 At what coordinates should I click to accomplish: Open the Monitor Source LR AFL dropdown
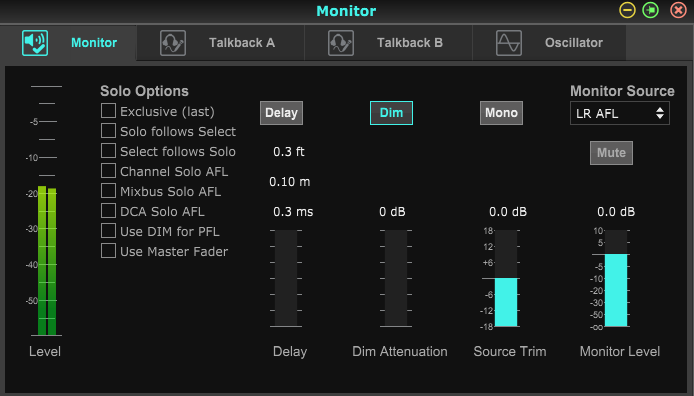(620, 113)
